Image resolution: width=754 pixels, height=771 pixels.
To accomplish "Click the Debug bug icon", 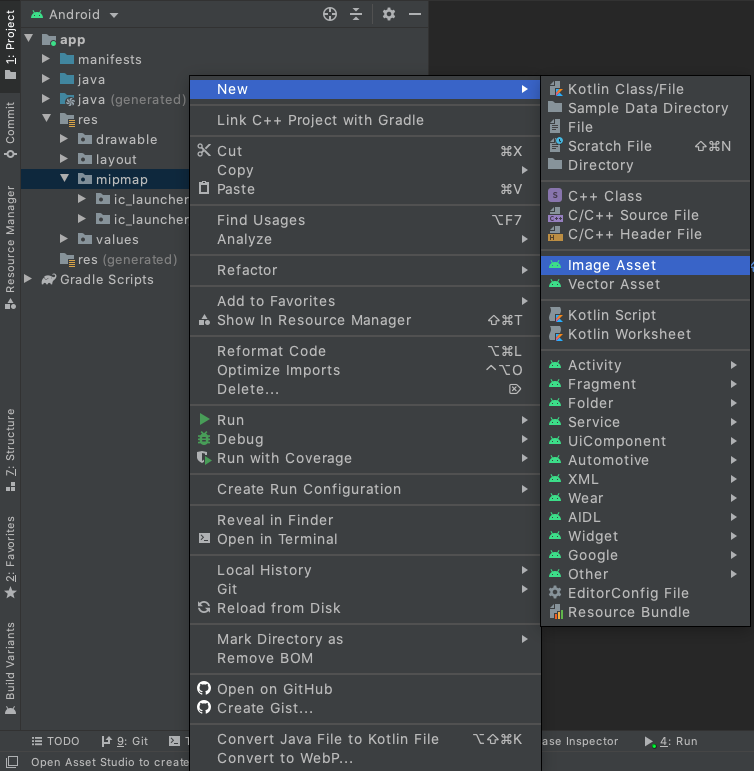I will (x=204, y=439).
